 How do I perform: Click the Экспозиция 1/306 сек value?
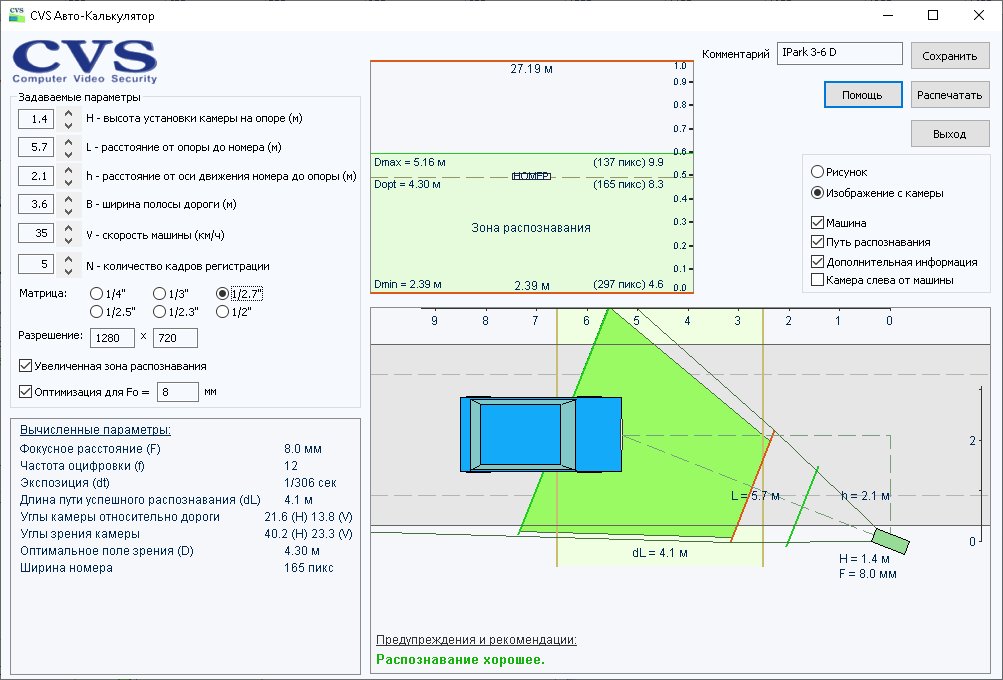pyautogui.click(x=310, y=483)
